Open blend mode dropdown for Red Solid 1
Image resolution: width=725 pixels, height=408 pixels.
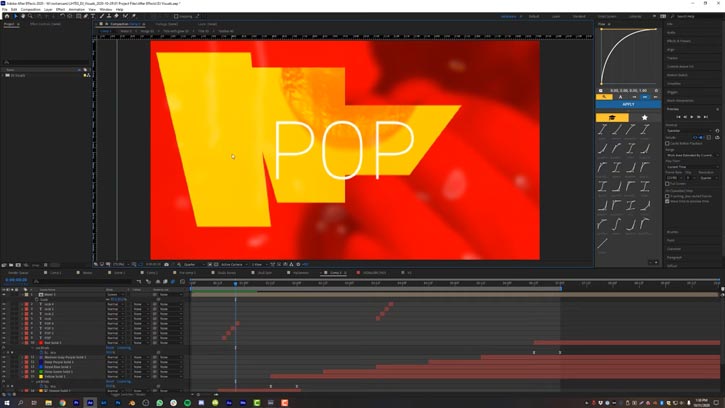[115, 343]
